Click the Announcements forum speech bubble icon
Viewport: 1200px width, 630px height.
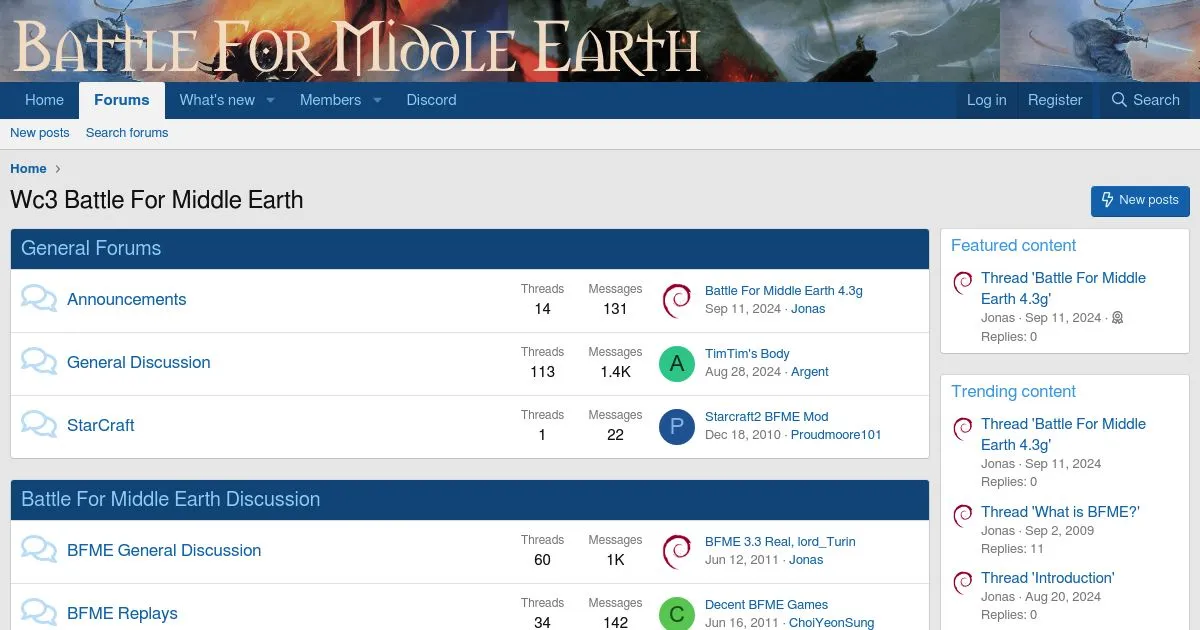tap(39, 299)
